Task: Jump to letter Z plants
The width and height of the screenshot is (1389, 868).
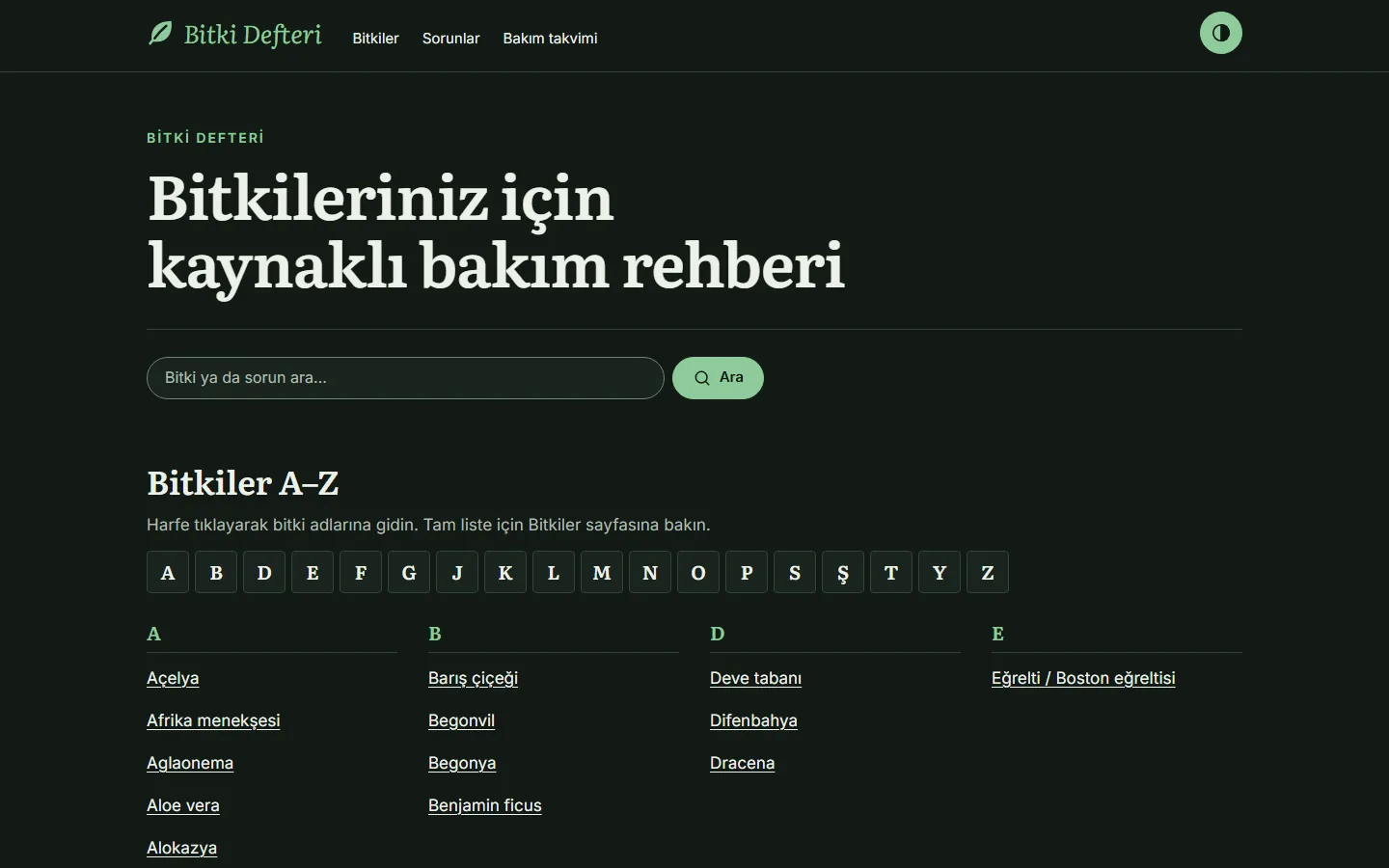Action: pyautogui.click(x=988, y=572)
